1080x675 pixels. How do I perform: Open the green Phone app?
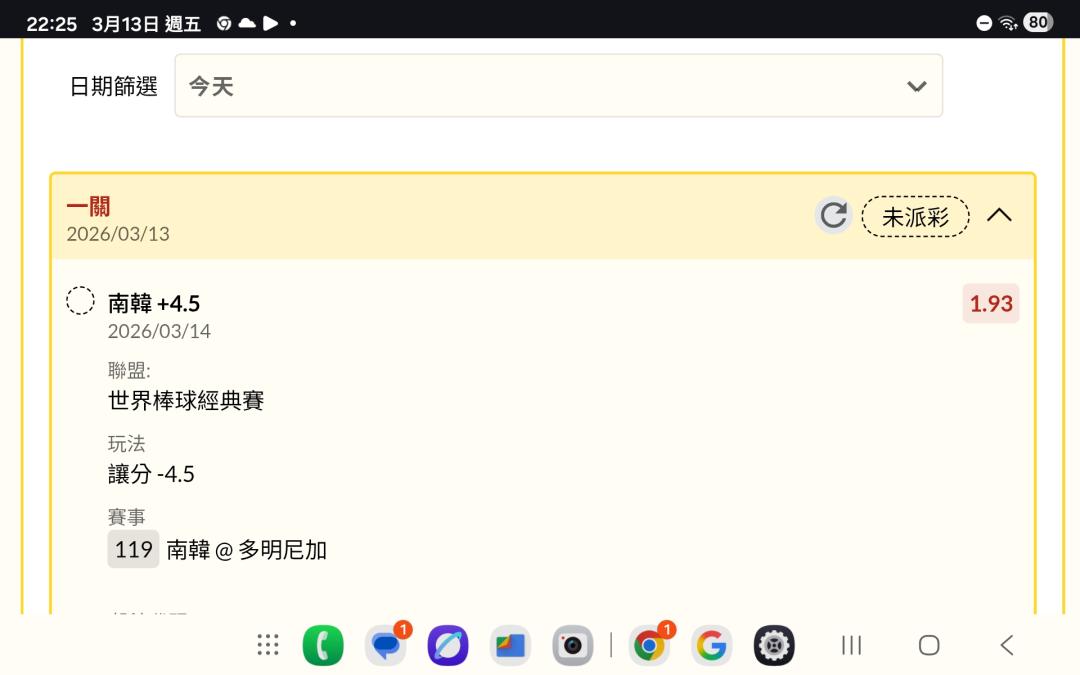(323, 645)
